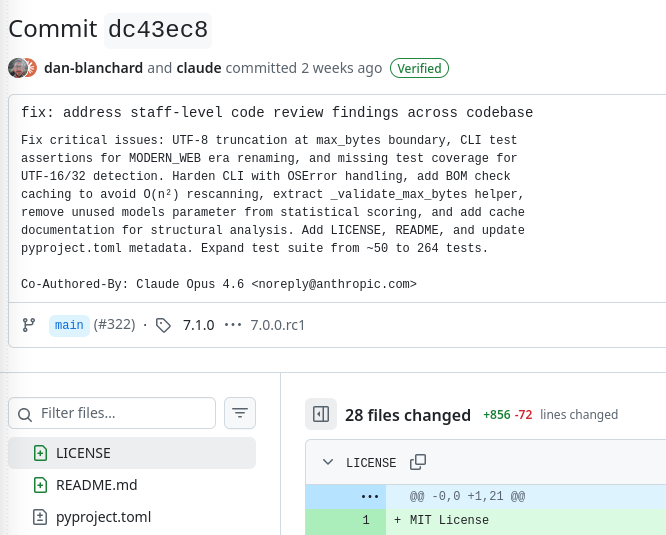
Task: Focus the Filter files search field
Action: coord(124,413)
